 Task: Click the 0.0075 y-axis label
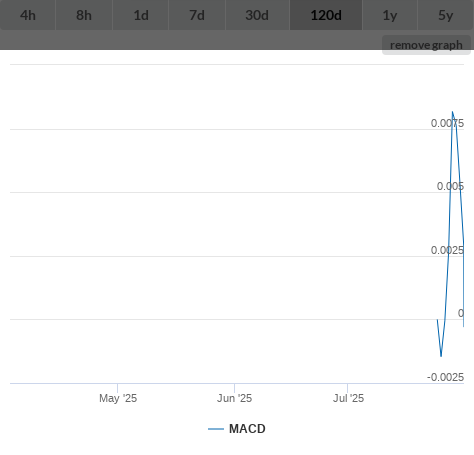447,123
